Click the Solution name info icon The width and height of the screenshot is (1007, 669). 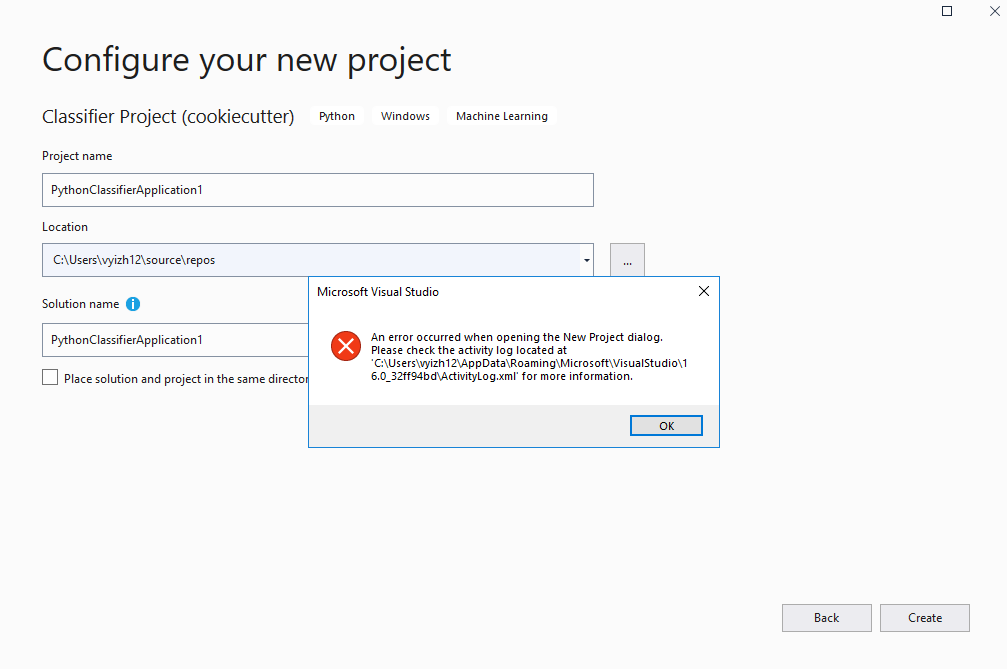pos(133,304)
